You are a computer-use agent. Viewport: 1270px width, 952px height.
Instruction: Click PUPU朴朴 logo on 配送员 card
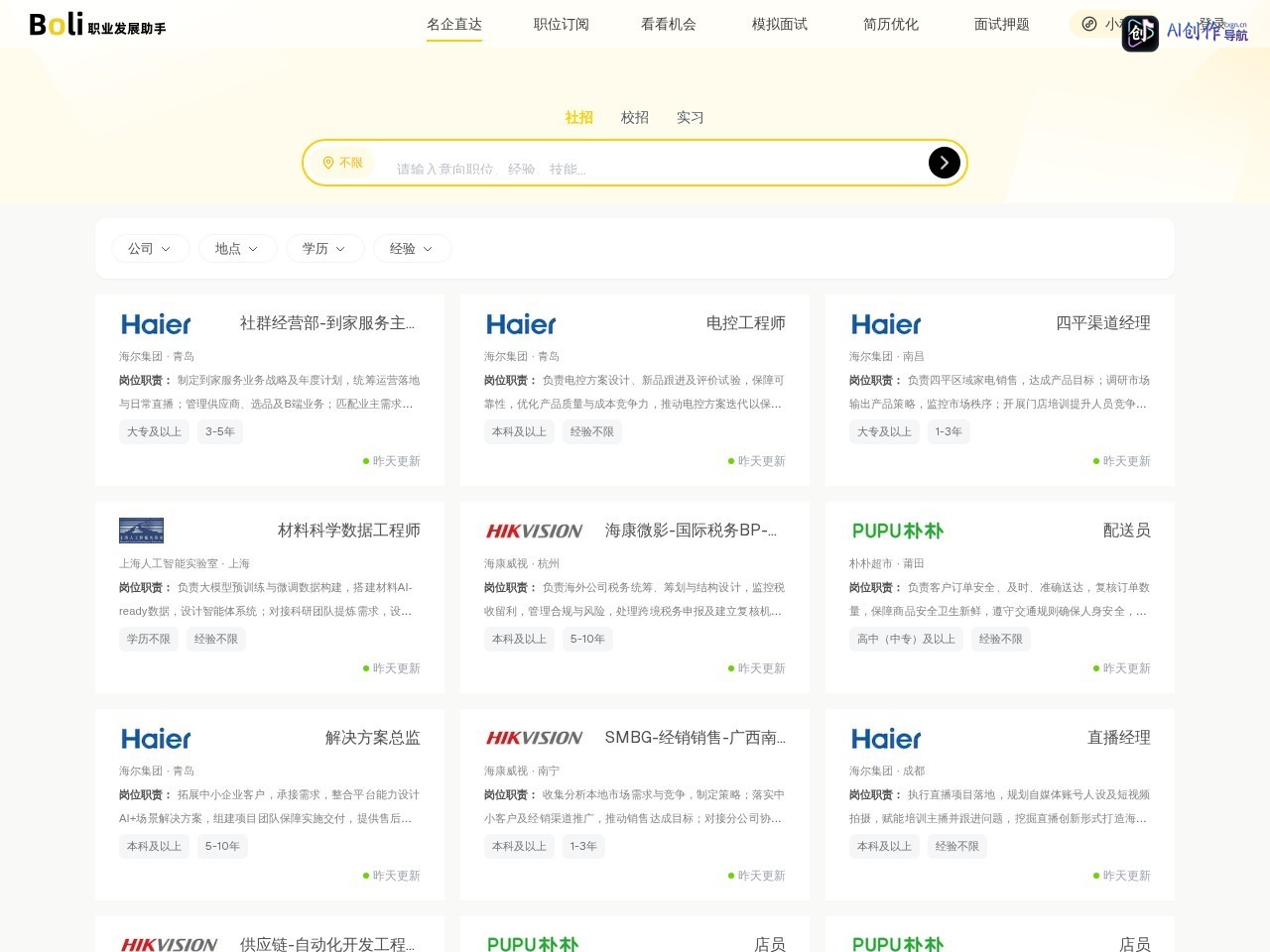coord(897,532)
